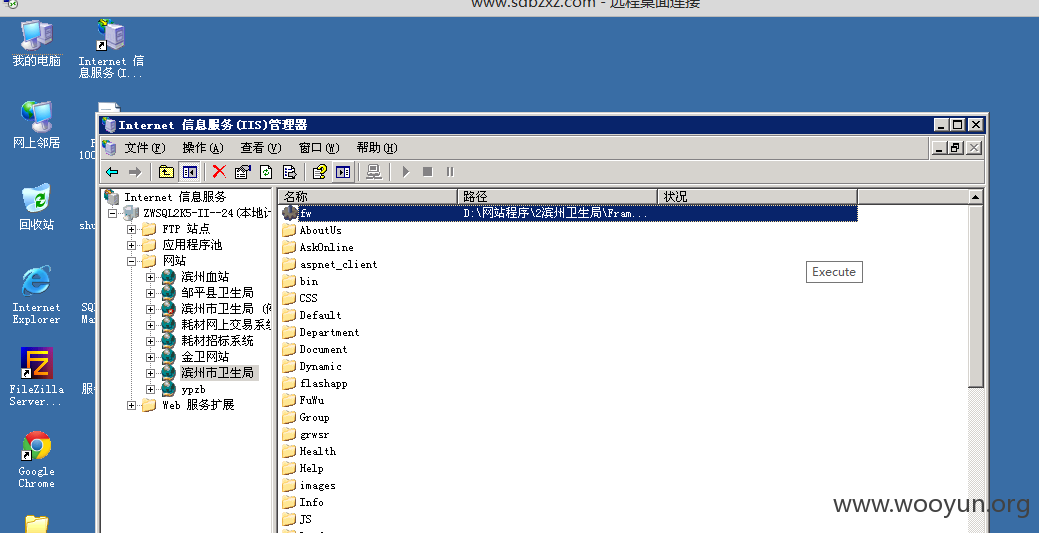Image resolution: width=1039 pixels, height=533 pixels.
Task: Launch Internet Explorer from desktop
Action: coord(36,295)
